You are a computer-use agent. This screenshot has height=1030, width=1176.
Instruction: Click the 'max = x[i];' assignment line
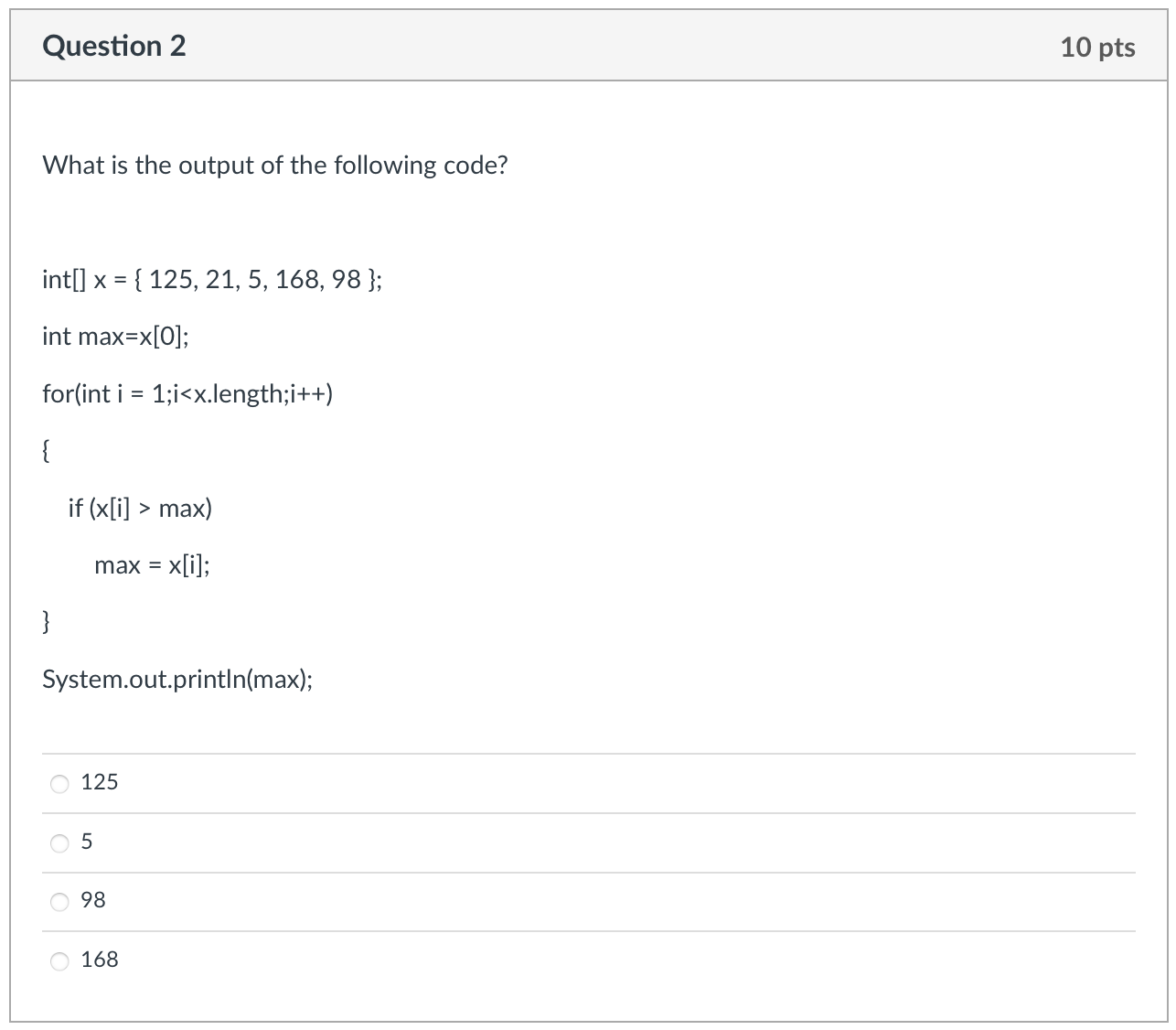pyautogui.click(x=152, y=566)
